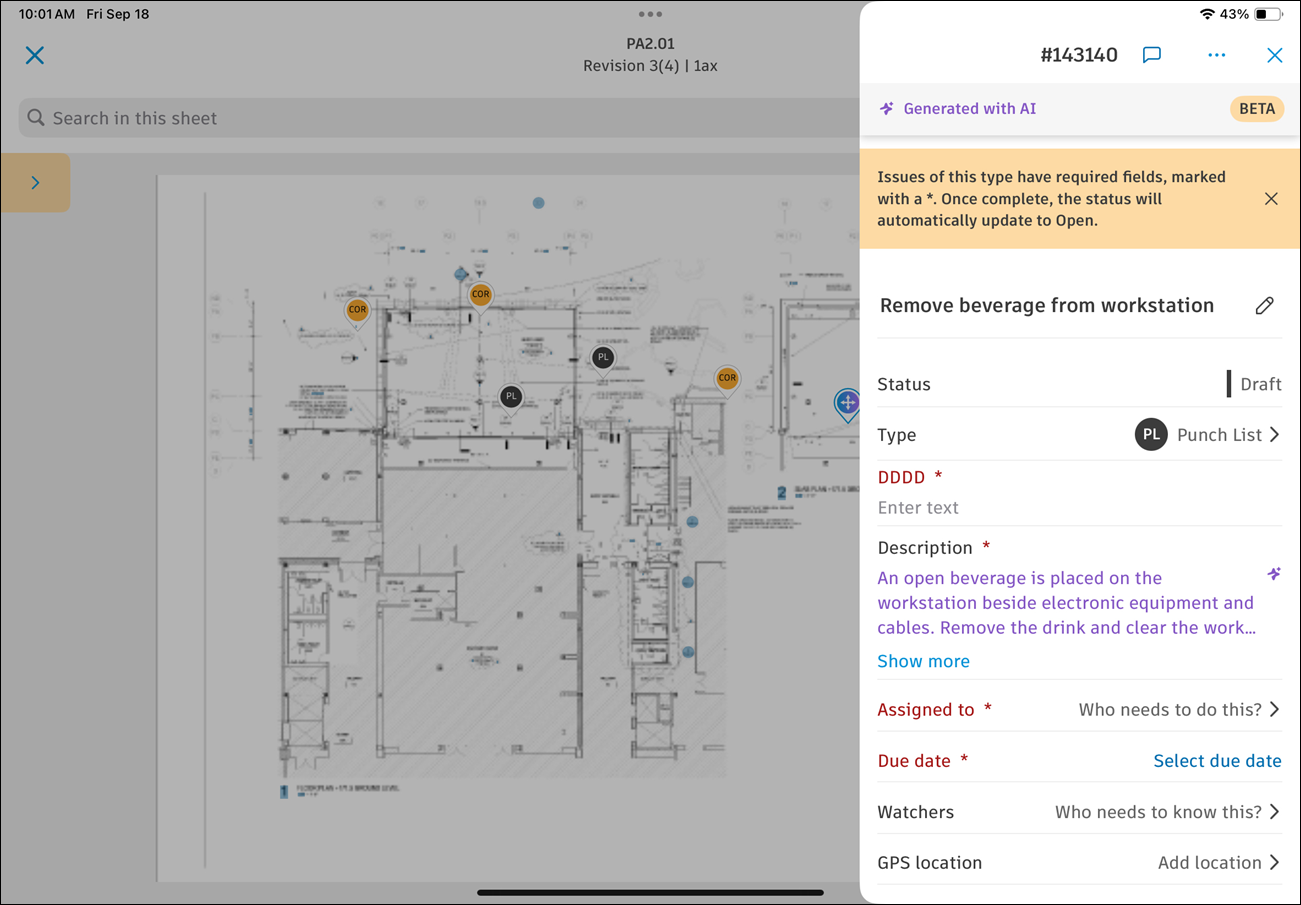Click the purple Description text
This screenshot has width=1301, height=905.
point(1066,603)
